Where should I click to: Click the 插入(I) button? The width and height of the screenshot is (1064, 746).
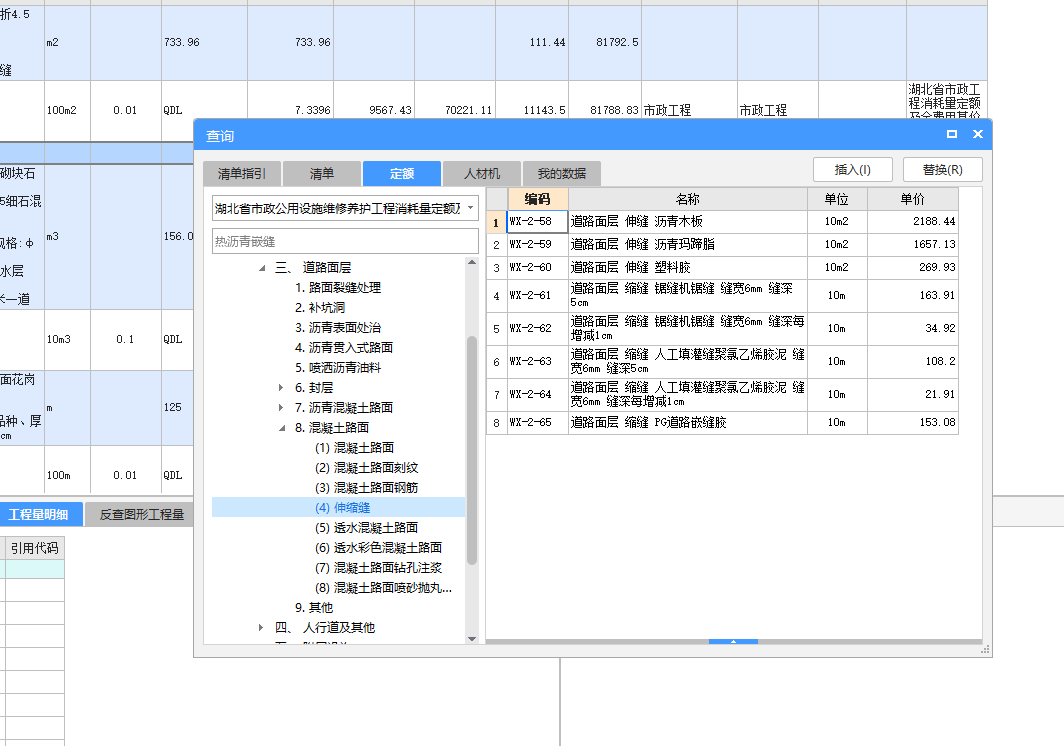click(852, 170)
